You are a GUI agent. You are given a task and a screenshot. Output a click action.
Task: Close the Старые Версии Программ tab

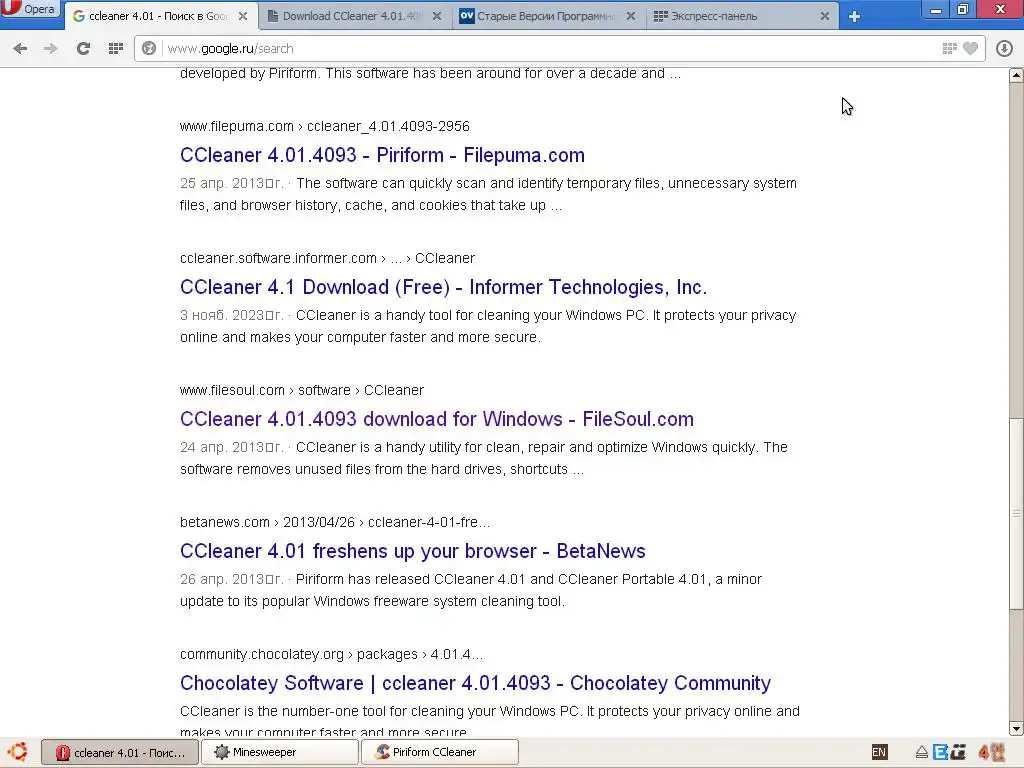pos(631,16)
